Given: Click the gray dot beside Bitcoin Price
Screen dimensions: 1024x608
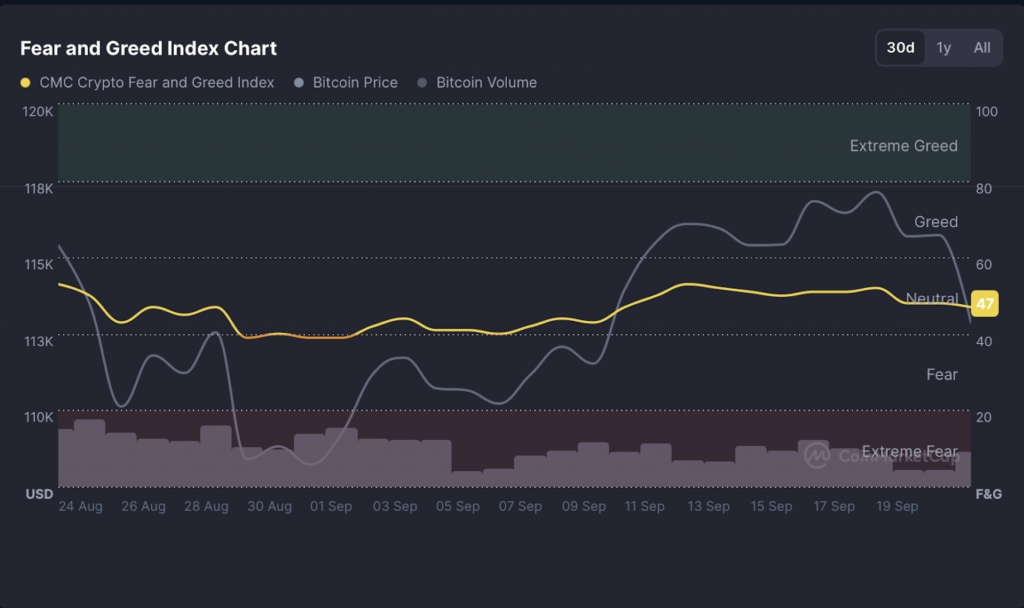Looking at the screenshot, I should (299, 83).
